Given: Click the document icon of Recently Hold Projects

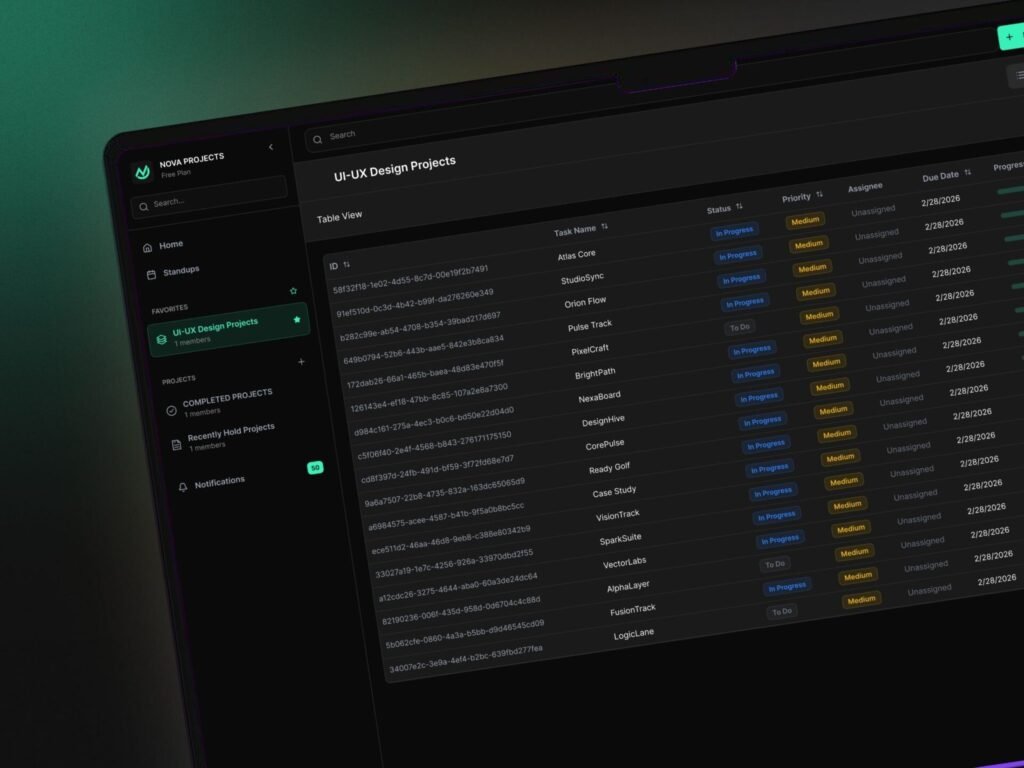Looking at the screenshot, I should pyautogui.click(x=176, y=445).
